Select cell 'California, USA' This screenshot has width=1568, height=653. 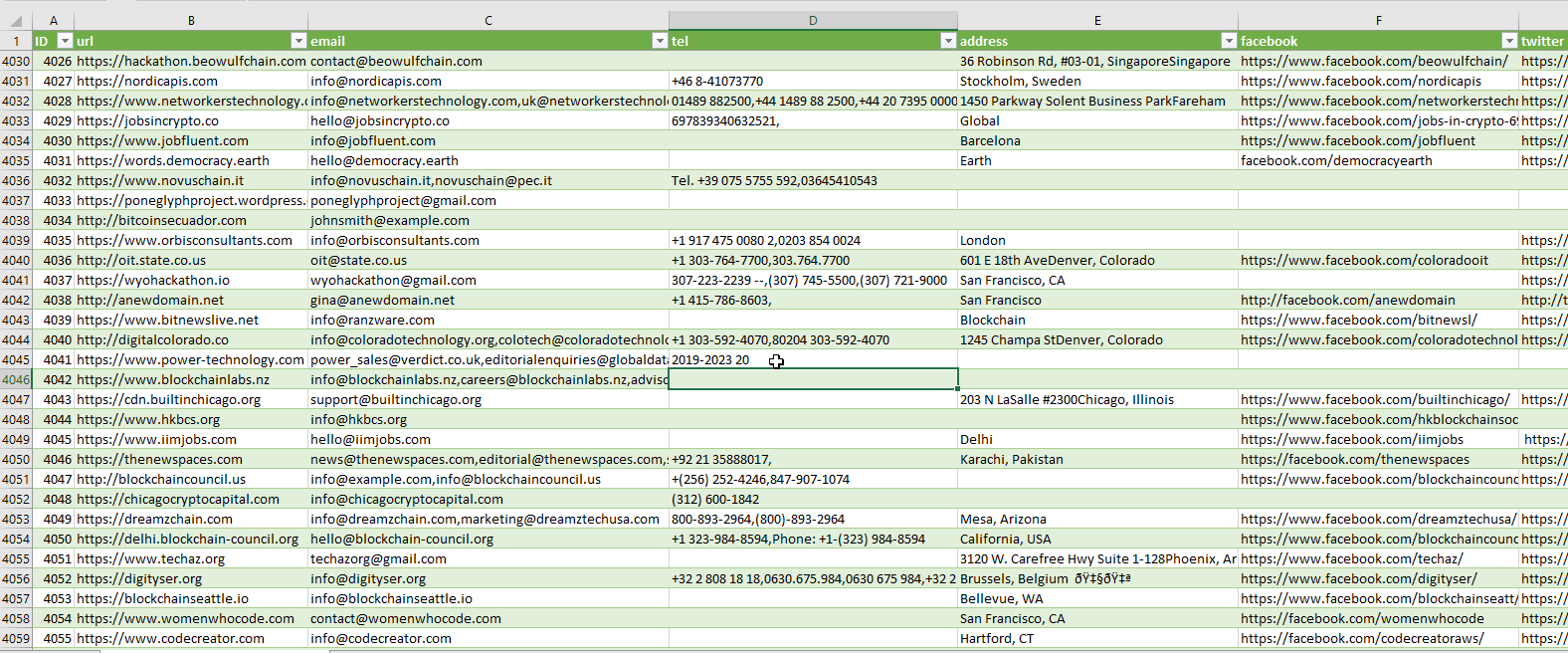1097,539
